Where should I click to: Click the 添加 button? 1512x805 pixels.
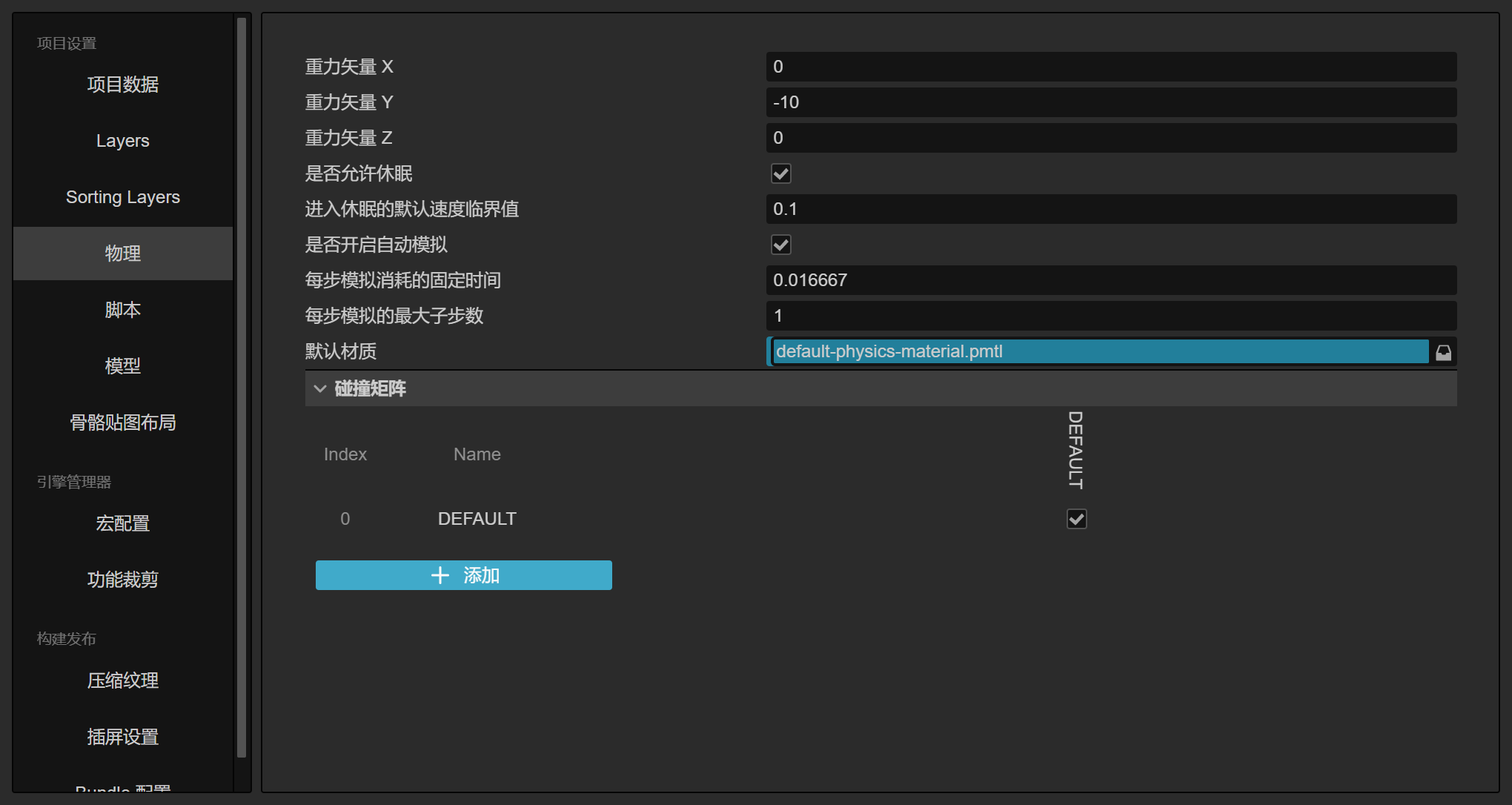click(463, 575)
